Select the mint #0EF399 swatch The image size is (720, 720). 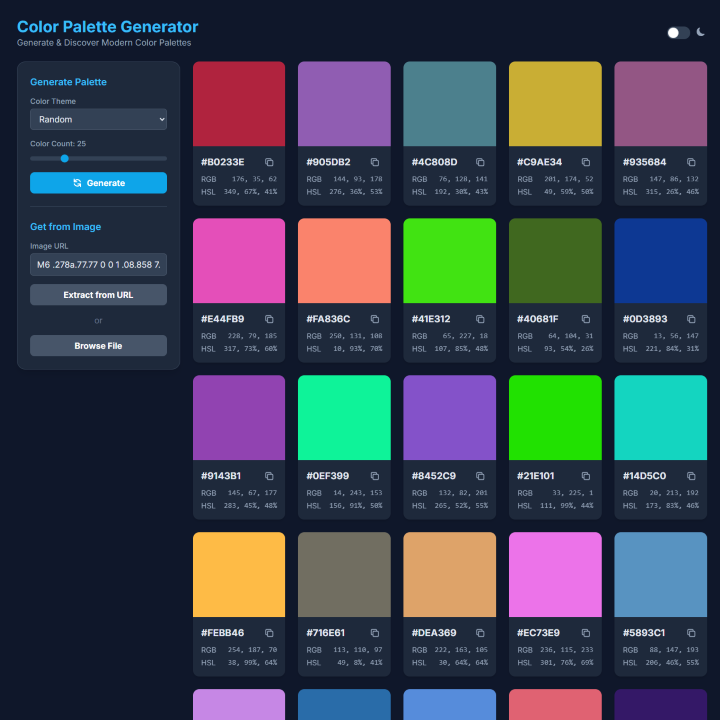tap(344, 418)
